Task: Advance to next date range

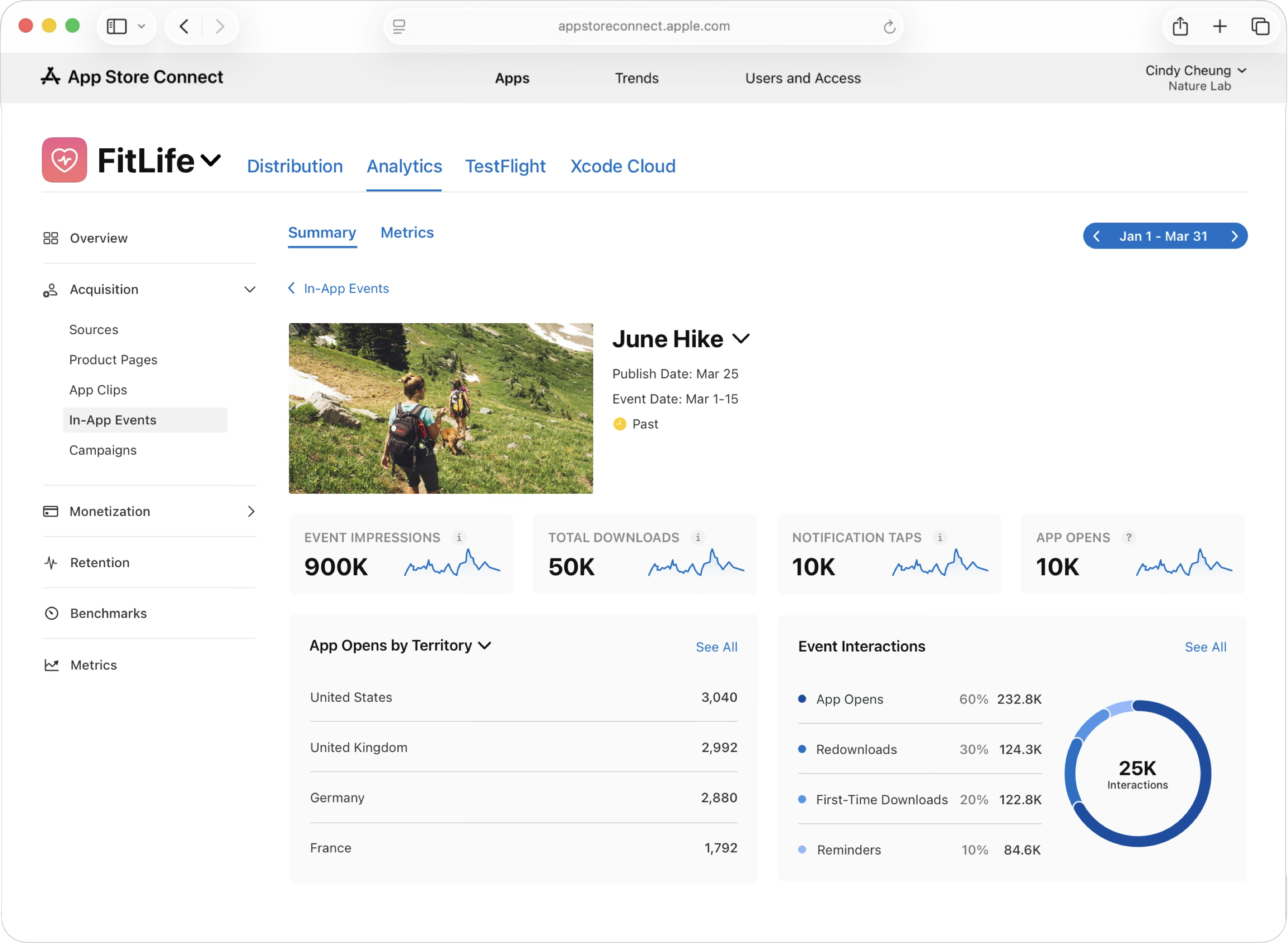Action: (x=1234, y=236)
